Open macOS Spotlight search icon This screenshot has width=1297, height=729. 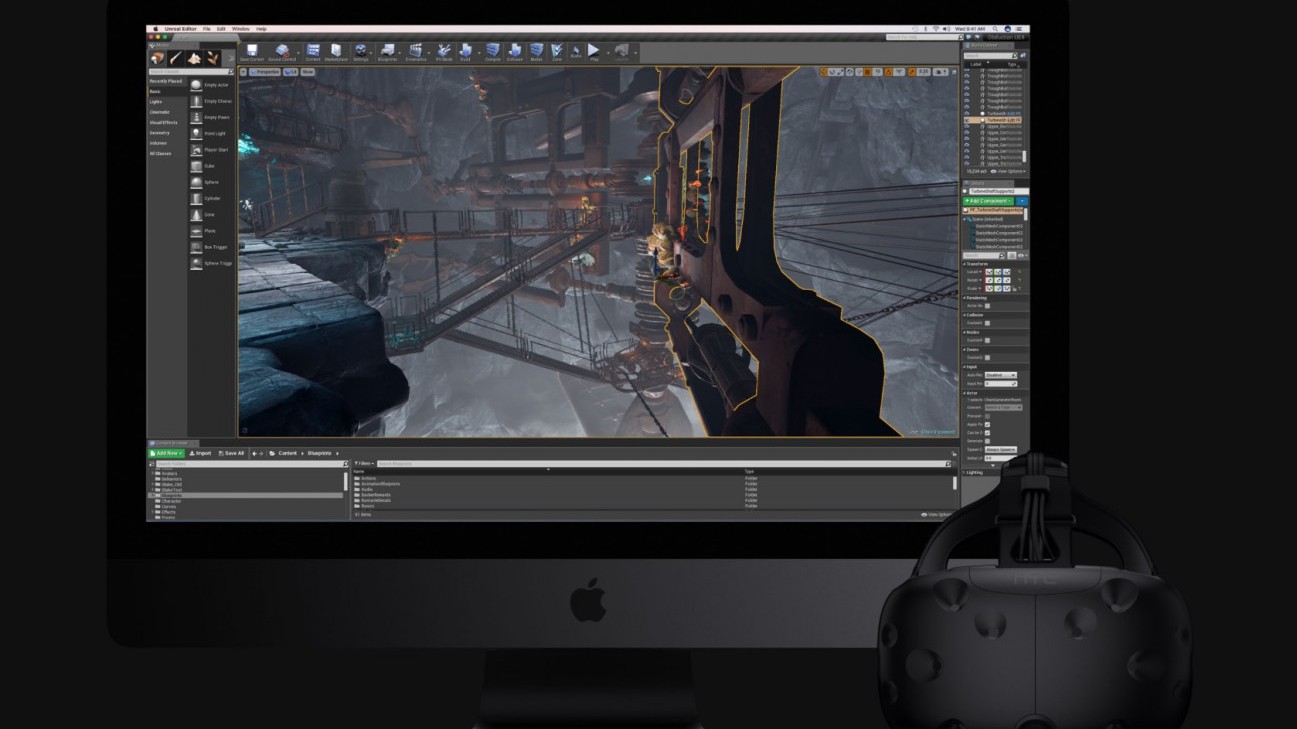995,29
